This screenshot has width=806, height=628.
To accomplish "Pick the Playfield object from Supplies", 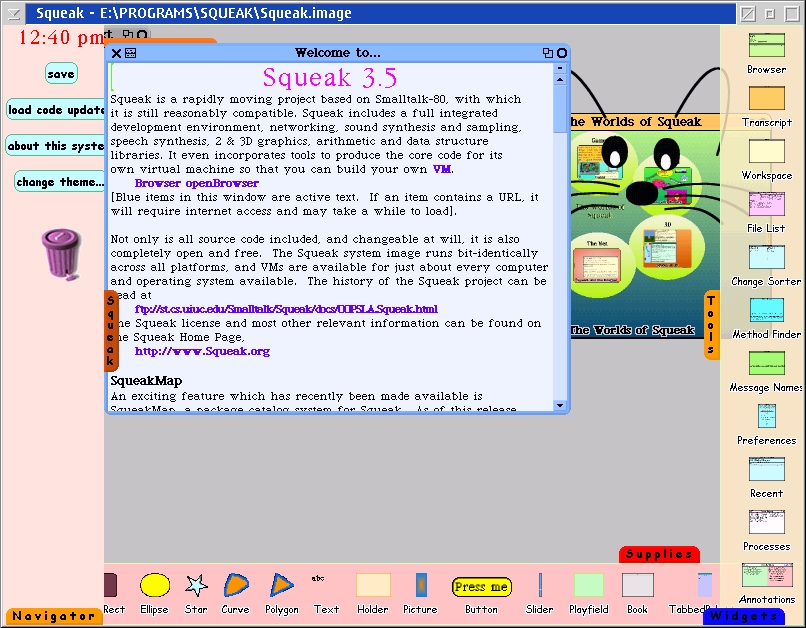I will (589, 585).
